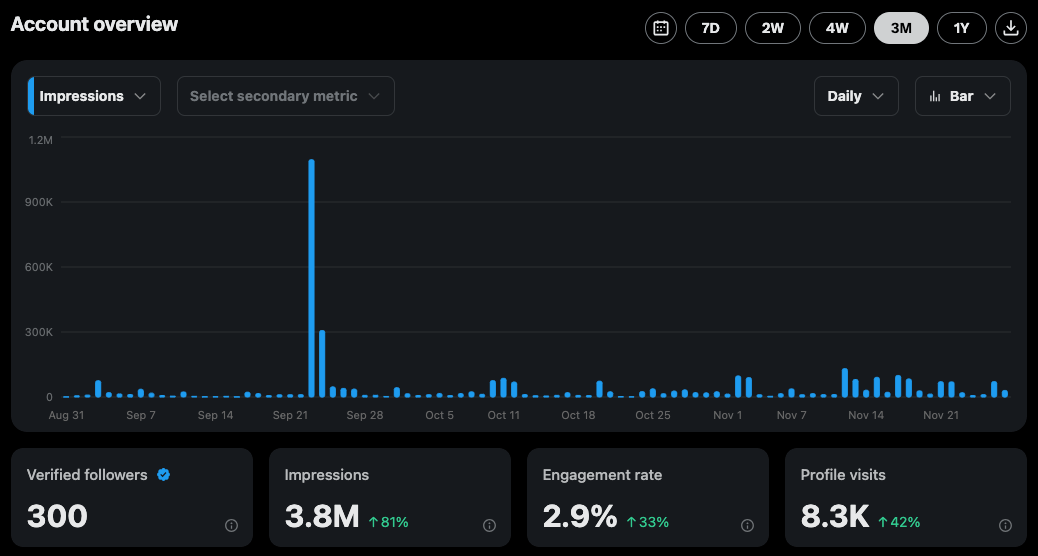Click the Oct 11 x-axis label

pos(503,415)
